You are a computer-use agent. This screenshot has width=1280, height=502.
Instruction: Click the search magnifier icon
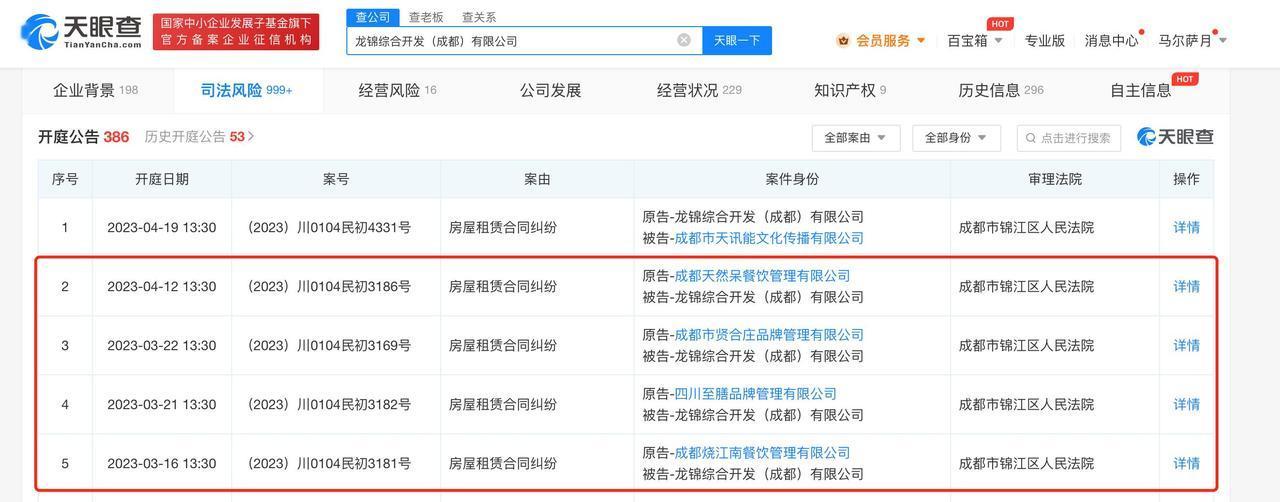[1032, 138]
